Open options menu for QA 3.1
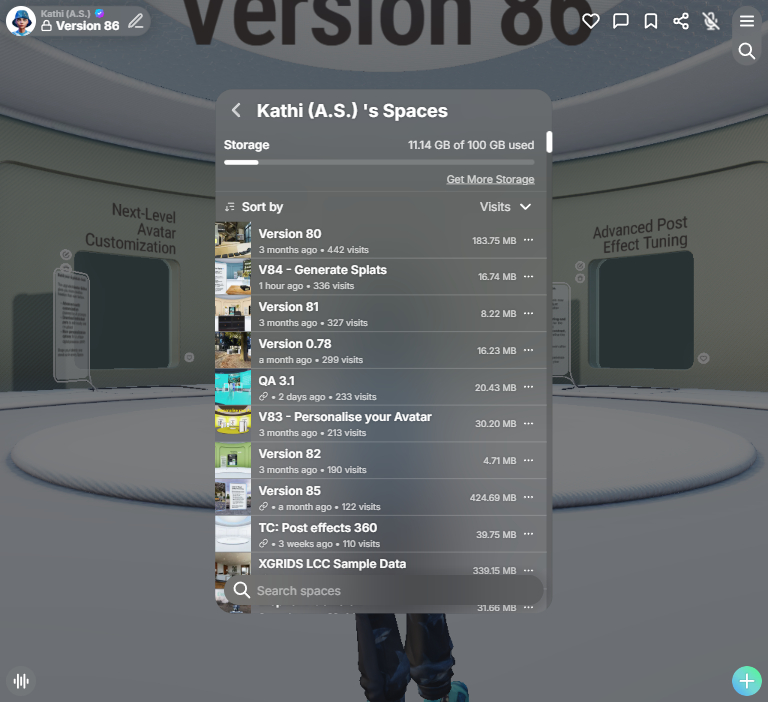This screenshot has width=768, height=702. pyautogui.click(x=529, y=387)
